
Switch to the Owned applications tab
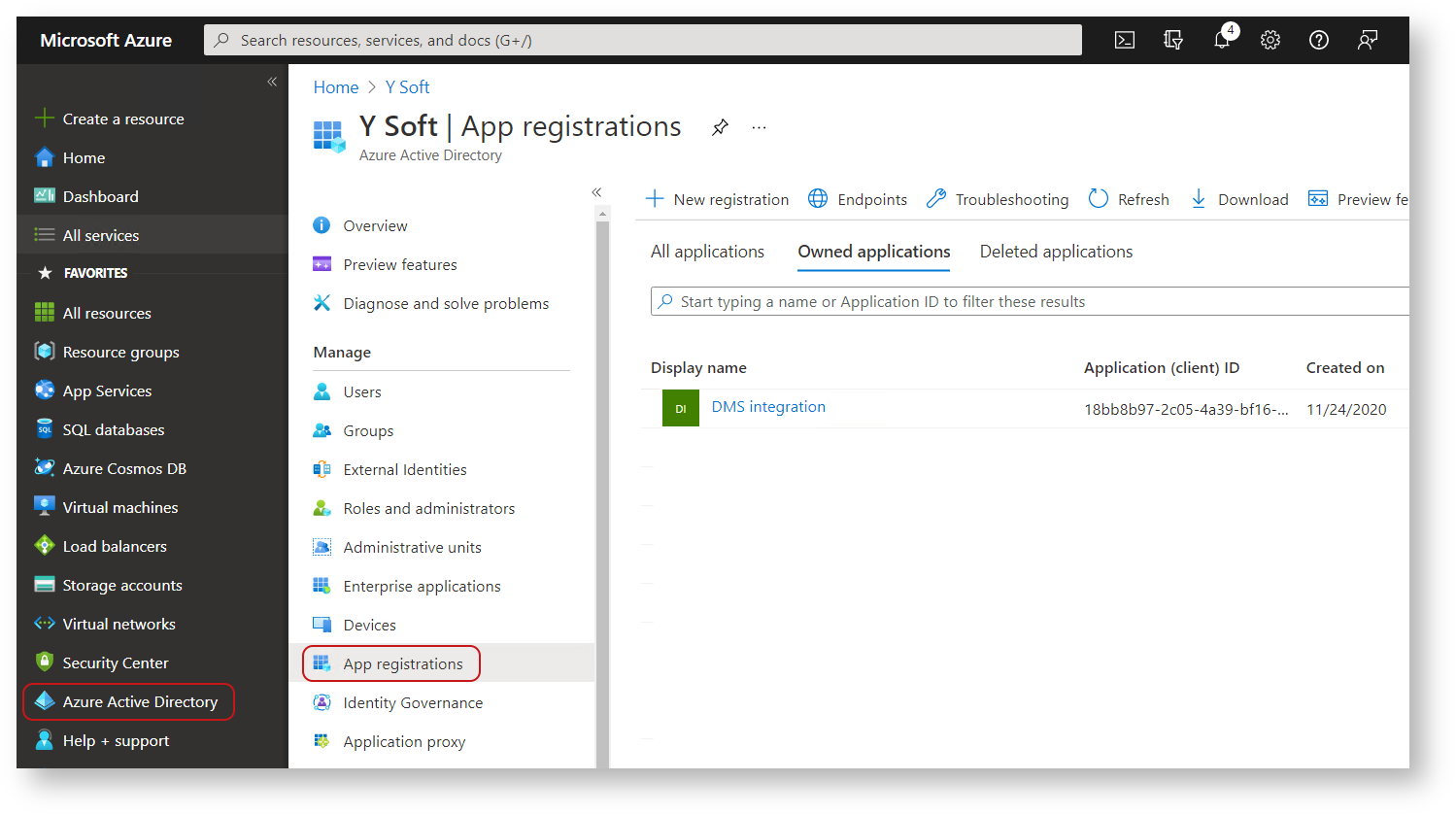(x=874, y=252)
